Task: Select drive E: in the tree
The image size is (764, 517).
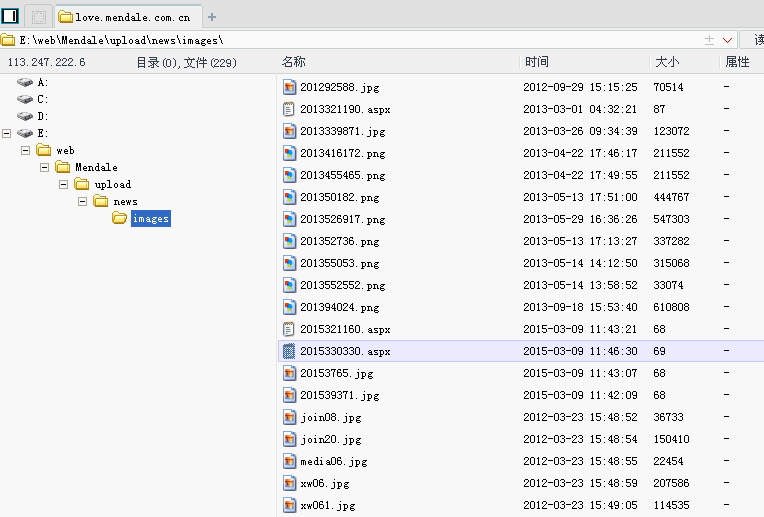Action: pos(33,133)
